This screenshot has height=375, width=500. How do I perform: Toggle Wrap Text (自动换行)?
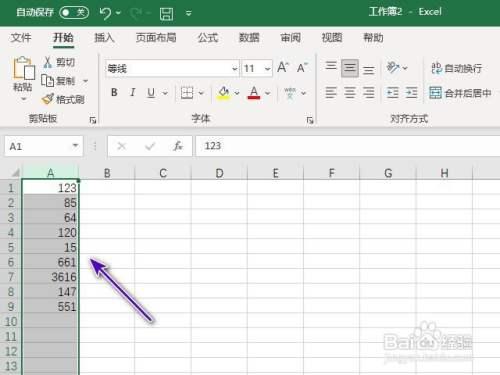tap(456, 68)
